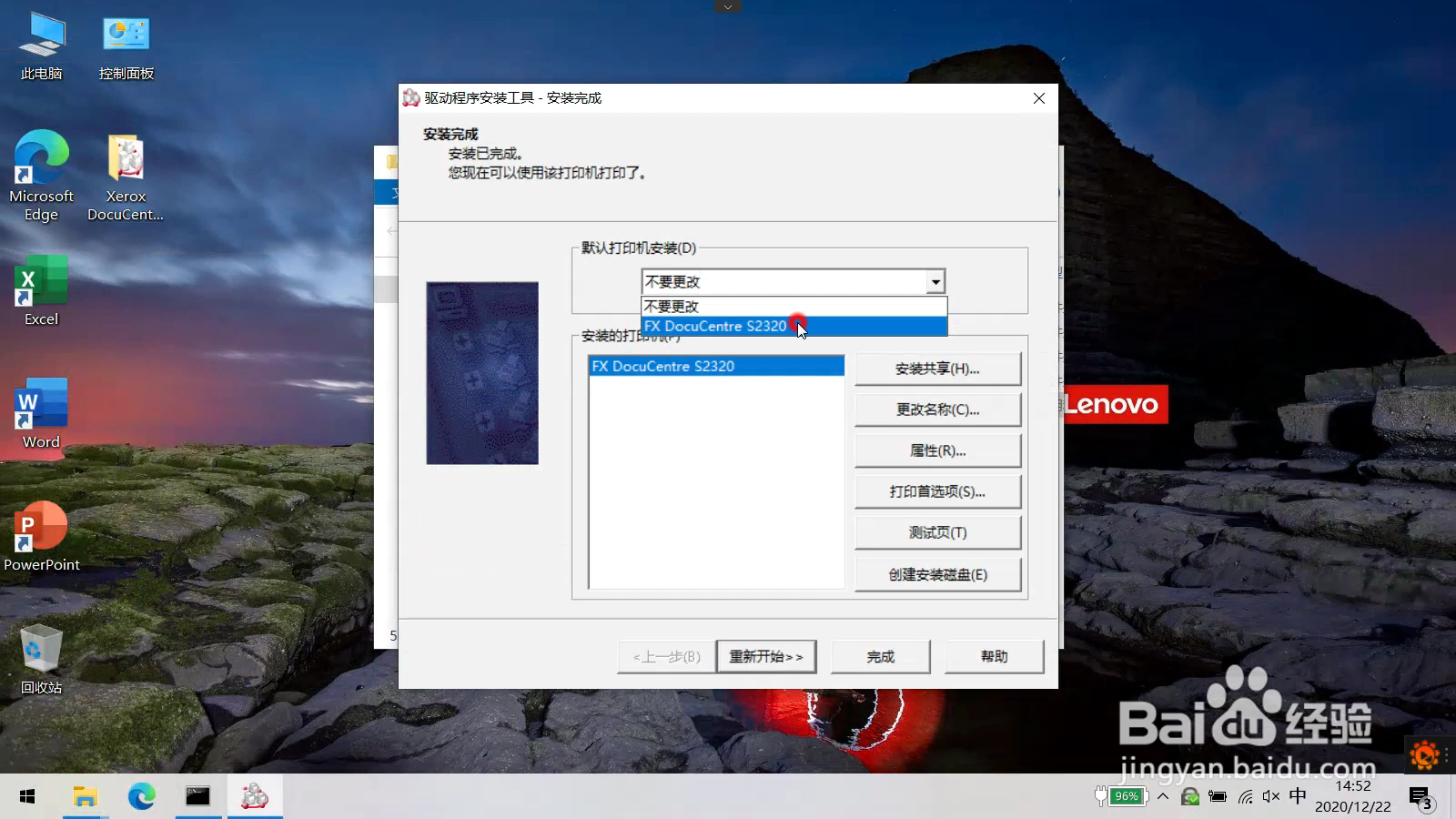Viewport: 1456px width, 819px height.
Task: Select the 回收站 recycle bin icon
Action: 41,660
